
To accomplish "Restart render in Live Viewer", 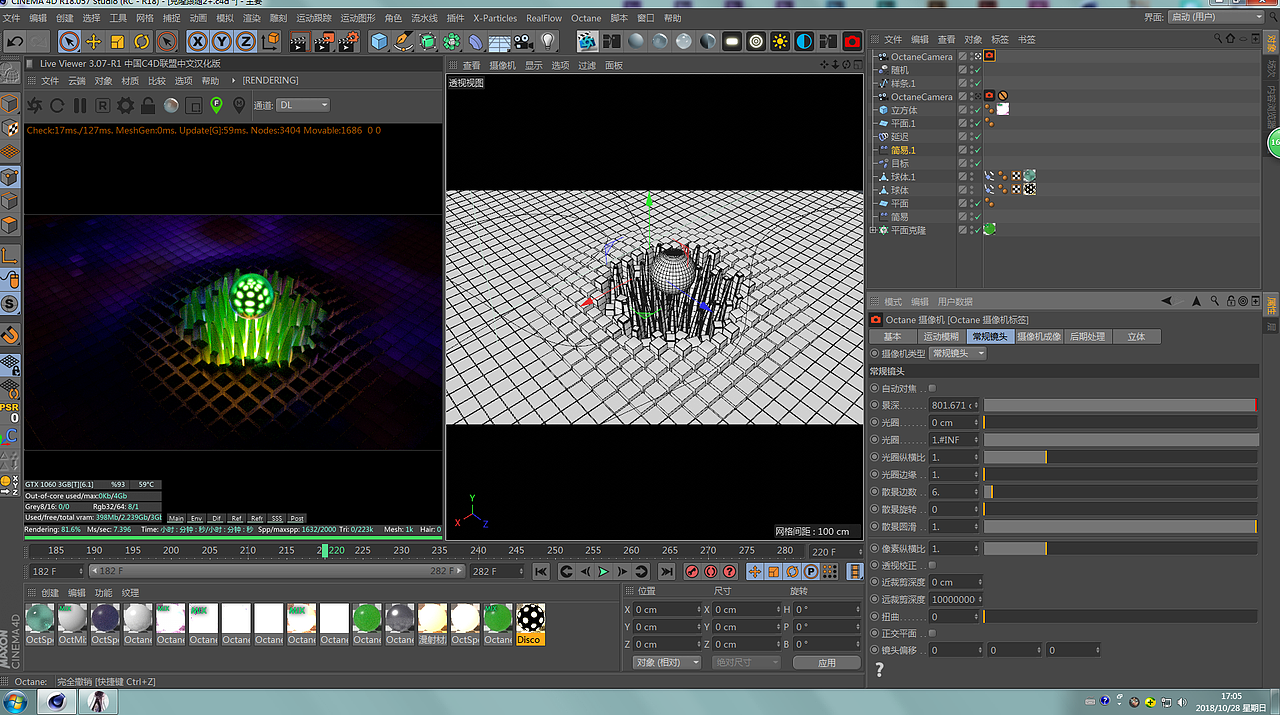I will coord(57,105).
